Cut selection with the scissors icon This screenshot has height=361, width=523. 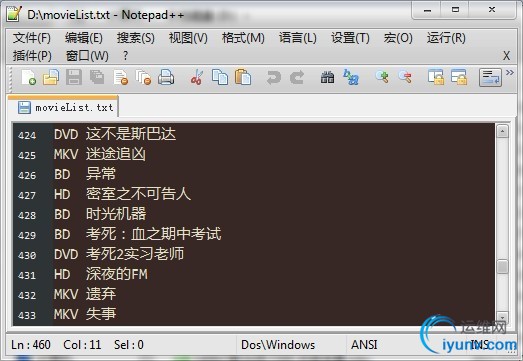click(197, 77)
